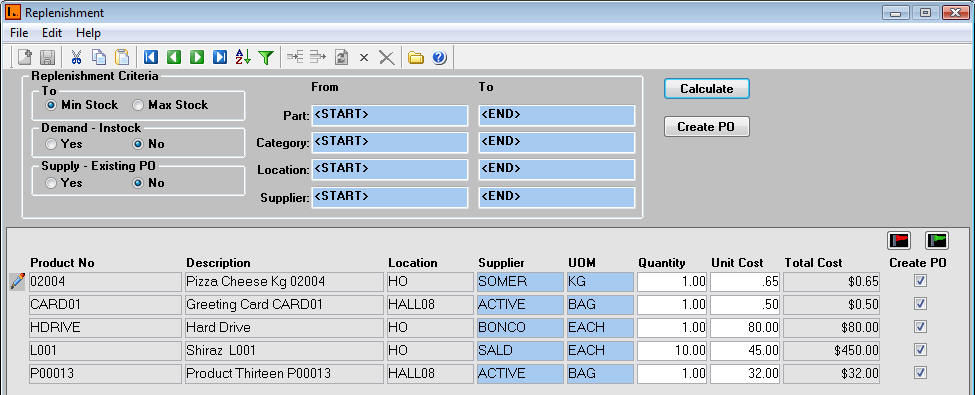
Task: Toggle Create PO checkbox for HDRIVE
Action: 920,327
